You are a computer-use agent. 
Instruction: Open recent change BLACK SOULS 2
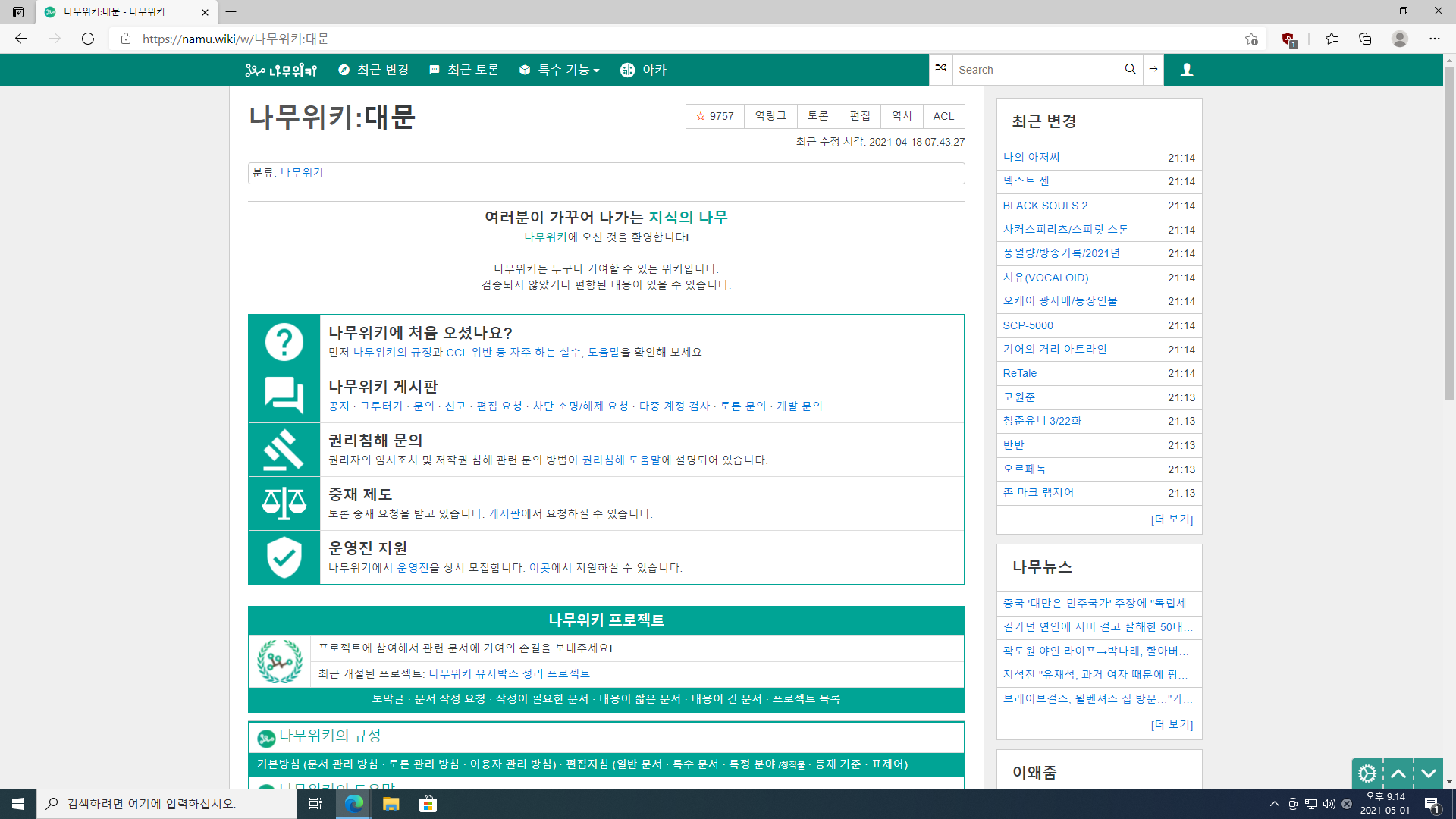[x=1045, y=206]
